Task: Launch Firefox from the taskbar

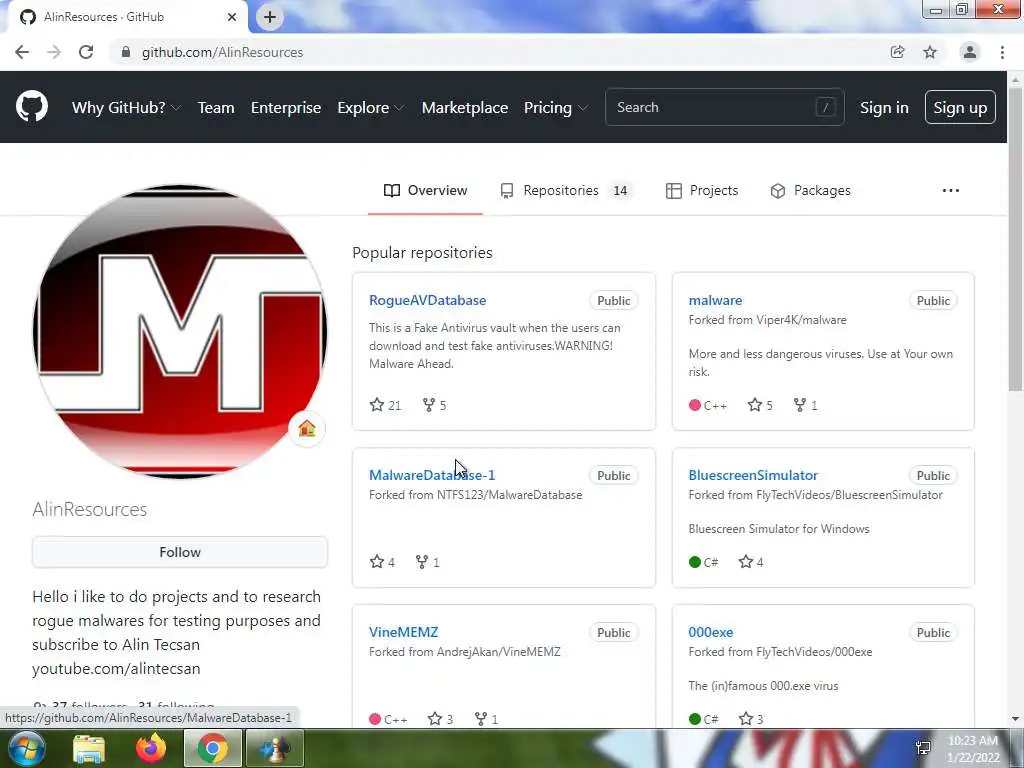Action: coord(151,748)
